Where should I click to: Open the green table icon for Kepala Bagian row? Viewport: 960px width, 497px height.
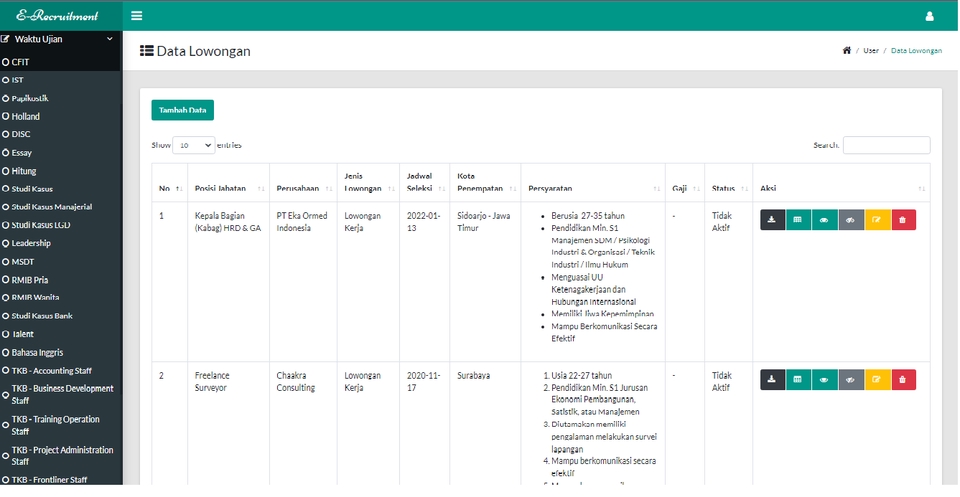798,220
